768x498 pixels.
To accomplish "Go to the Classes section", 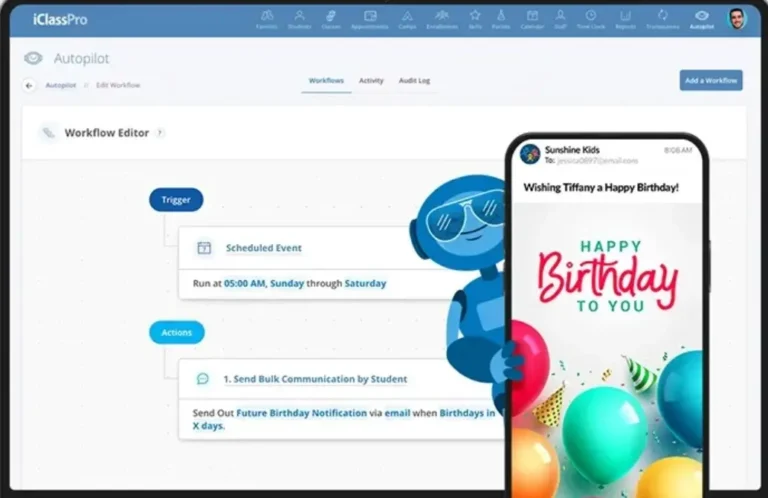I will click(331, 20).
